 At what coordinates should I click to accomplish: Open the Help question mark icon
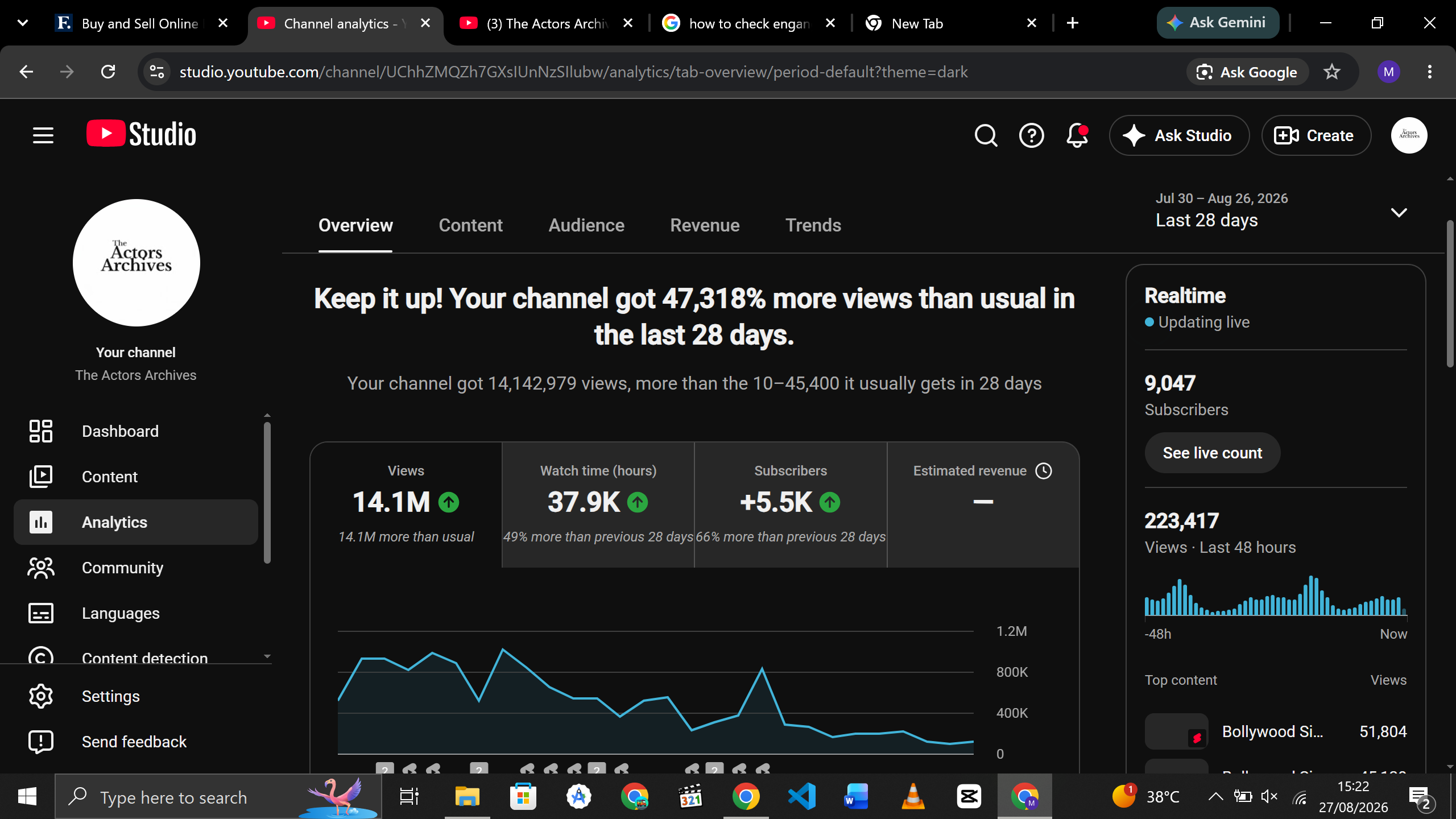click(1031, 135)
